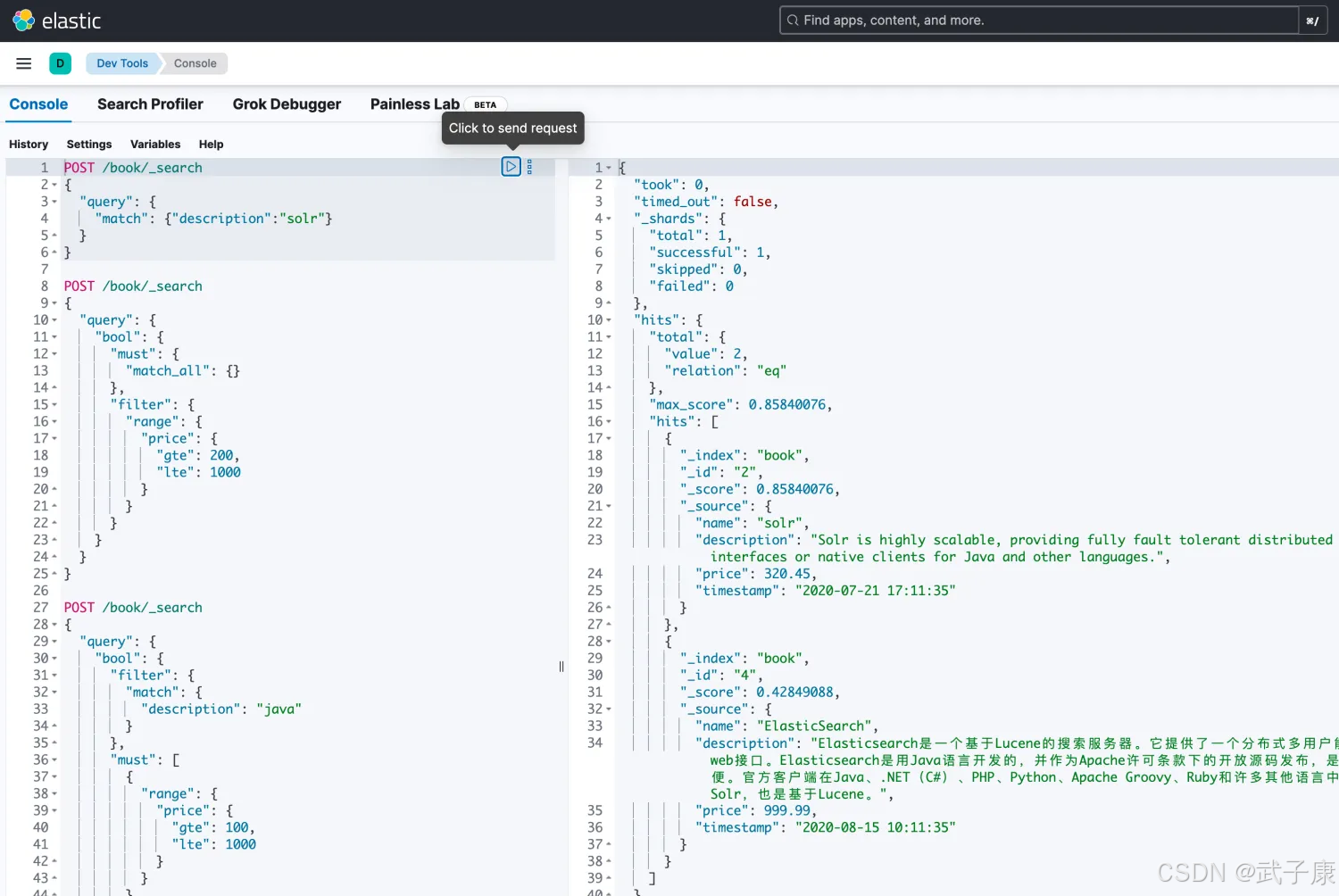The image size is (1339, 896).
Task: Open the History panel
Action: (x=29, y=145)
